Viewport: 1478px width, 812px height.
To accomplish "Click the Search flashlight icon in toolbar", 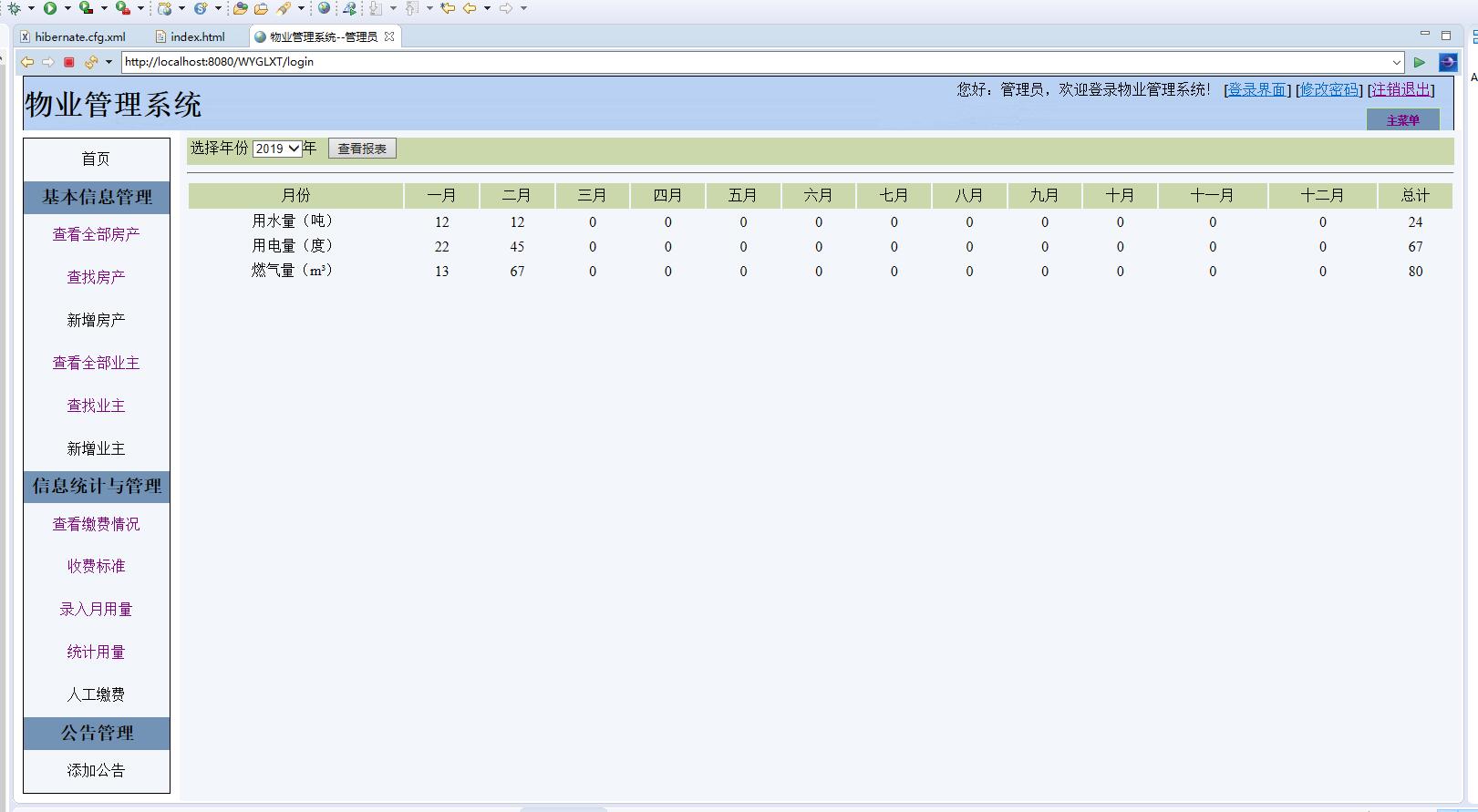I will (x=284, y=8).
